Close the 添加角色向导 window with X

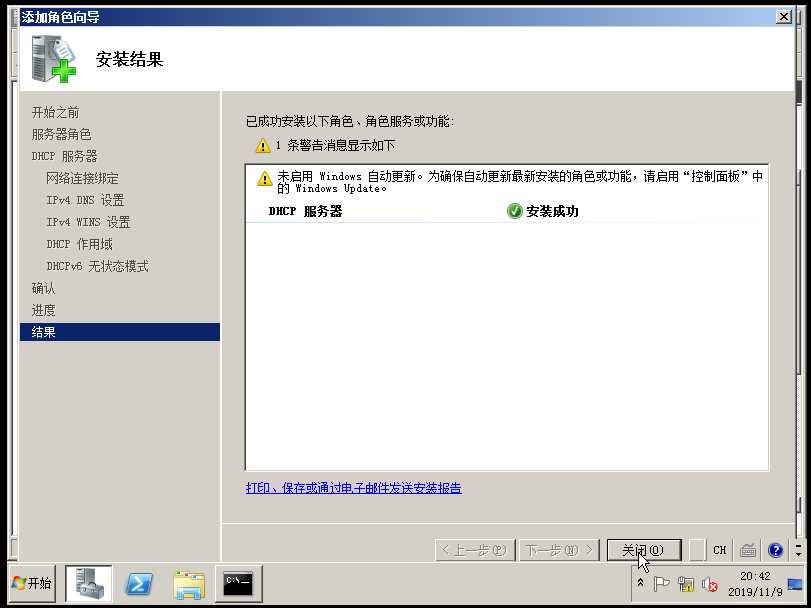coord(784,17)
